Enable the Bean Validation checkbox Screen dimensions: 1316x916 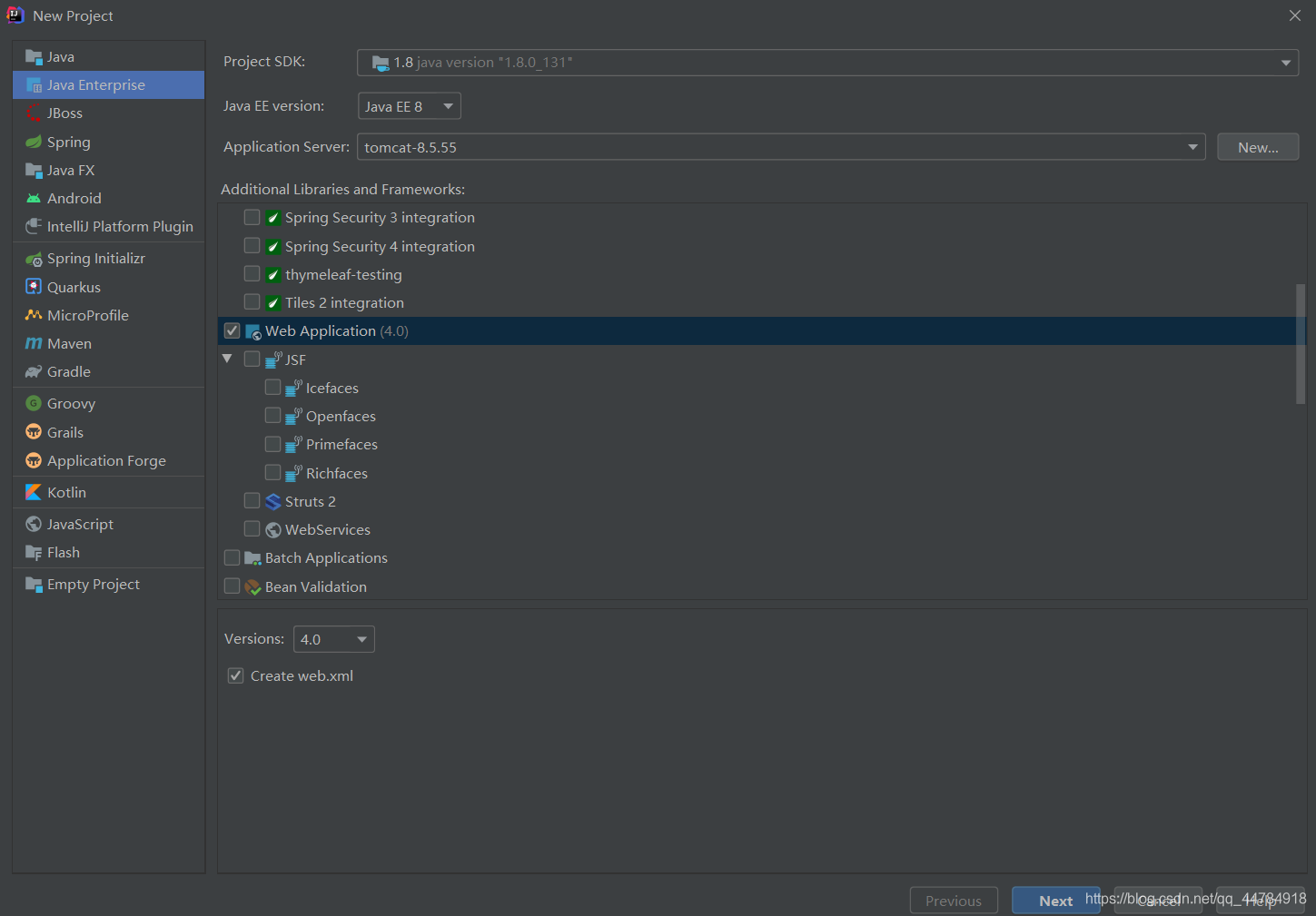(233, 586)
